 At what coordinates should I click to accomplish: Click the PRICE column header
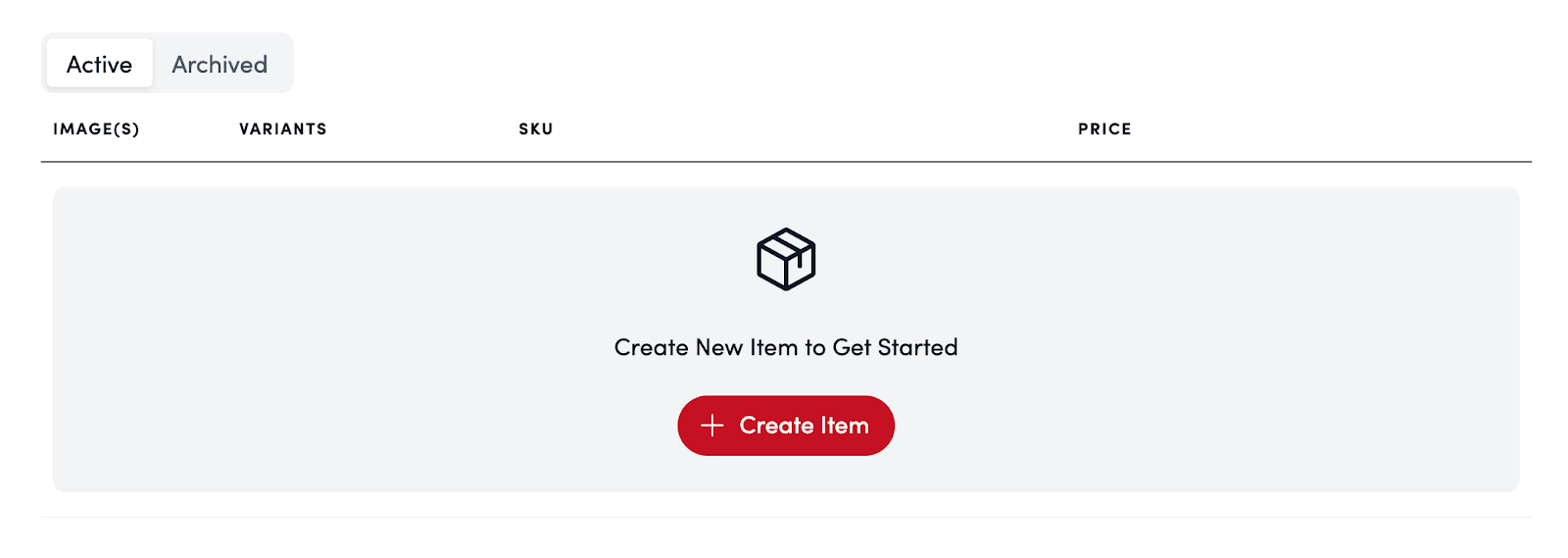coord(1104,129)
